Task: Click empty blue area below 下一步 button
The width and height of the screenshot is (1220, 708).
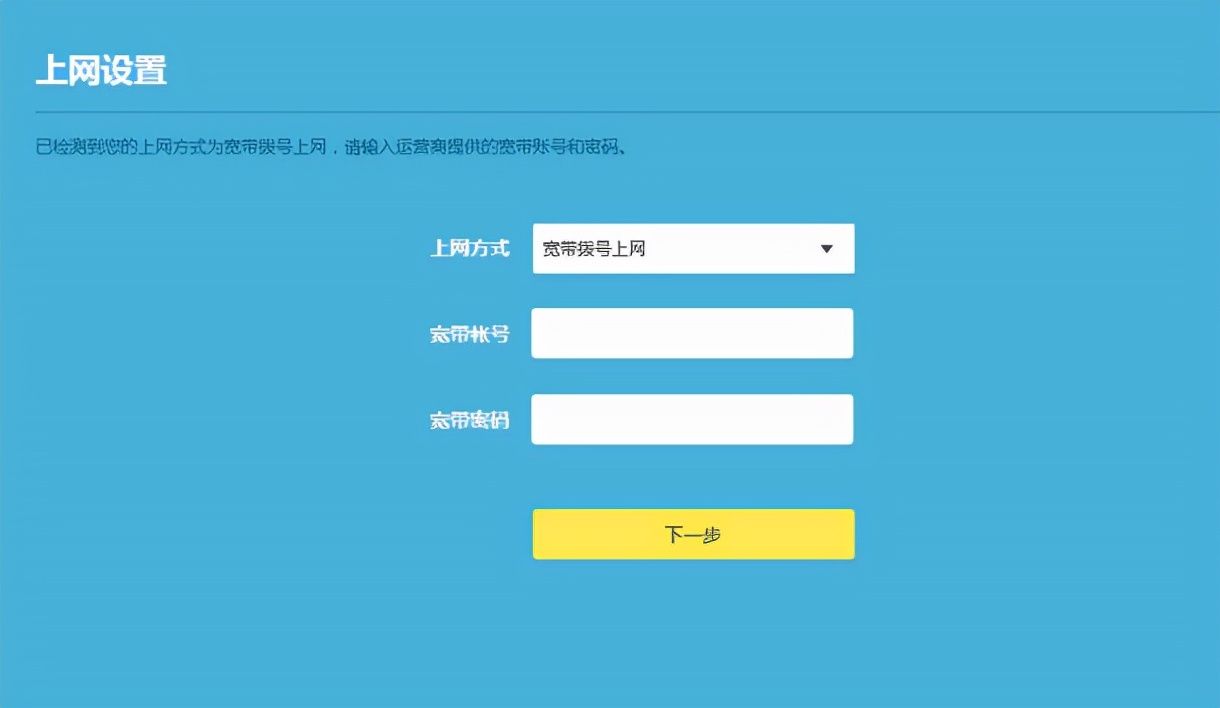Action: [x=692, y=630]
